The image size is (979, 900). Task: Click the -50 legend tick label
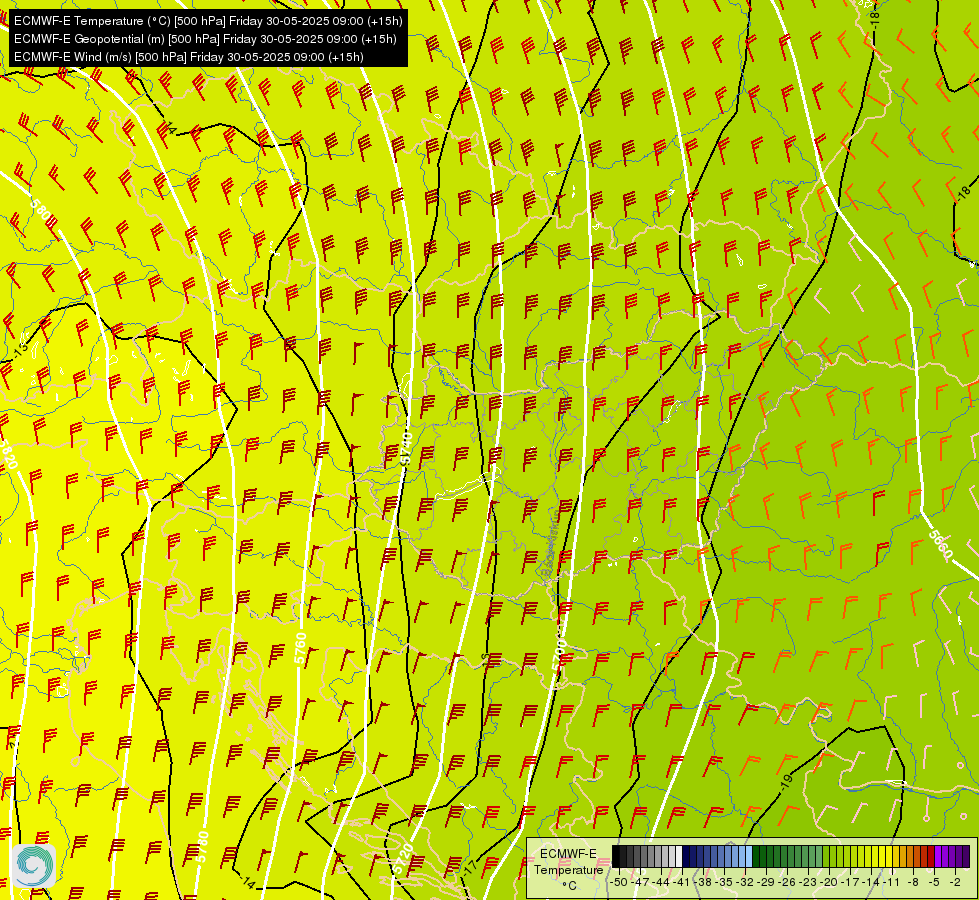click(619, 883)
